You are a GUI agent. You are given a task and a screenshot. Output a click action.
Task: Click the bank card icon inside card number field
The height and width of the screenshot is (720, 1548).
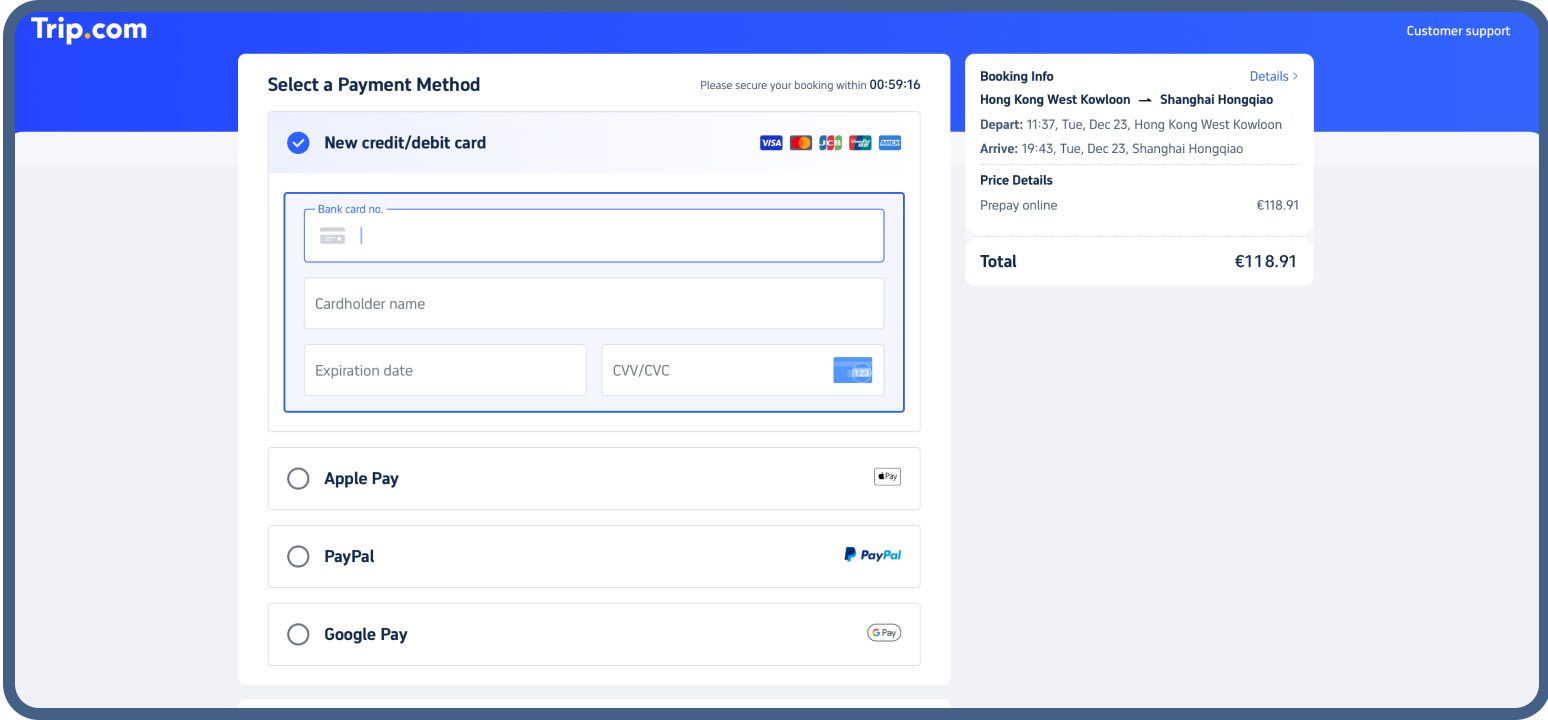332,236
